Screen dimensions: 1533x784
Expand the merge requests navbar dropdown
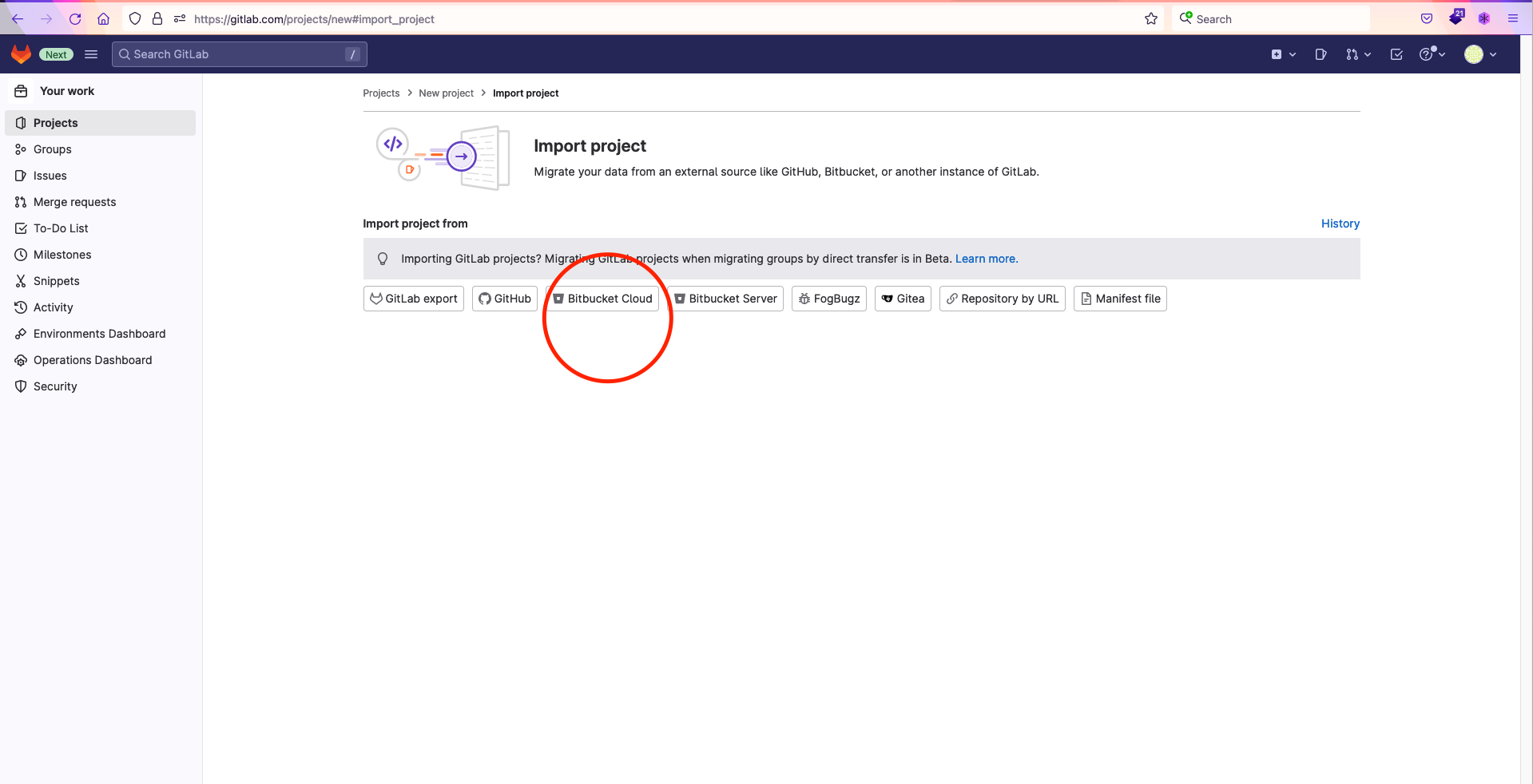[1357, 54]
